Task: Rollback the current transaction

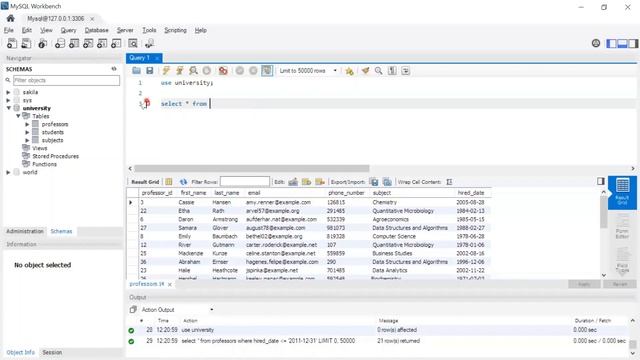Action: pyautogui.click(x=253, y=71)
